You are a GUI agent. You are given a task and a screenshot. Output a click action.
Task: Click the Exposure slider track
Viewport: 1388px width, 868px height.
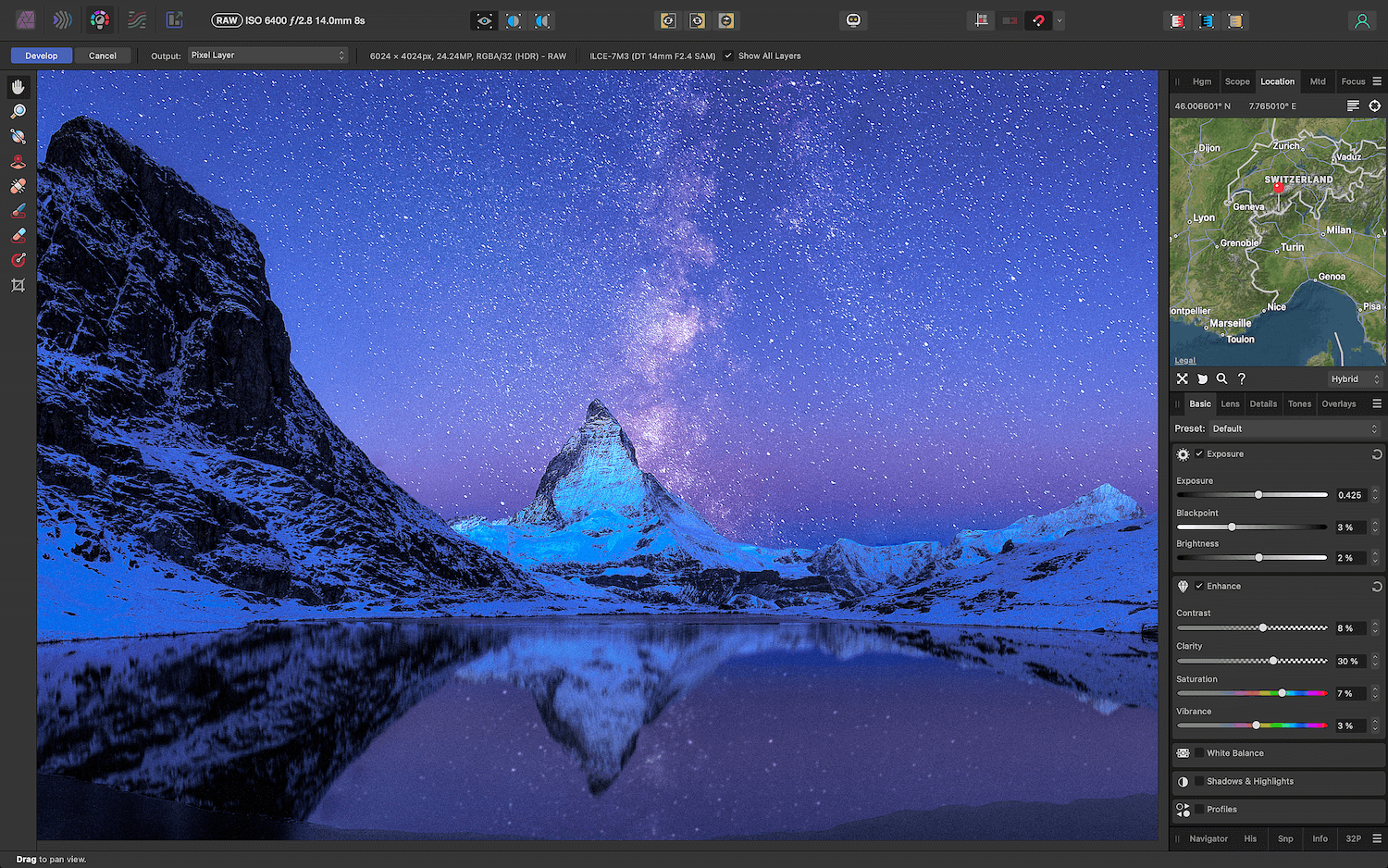coord(1252,495)
